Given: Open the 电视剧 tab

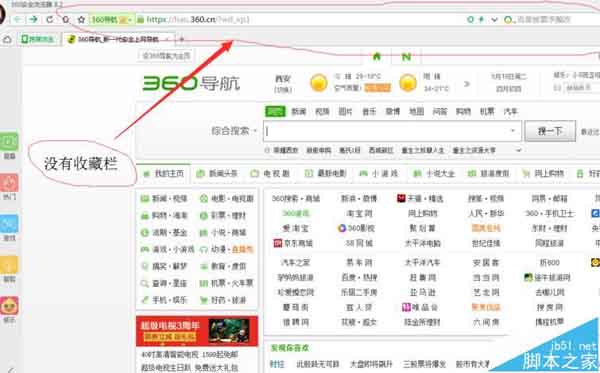Looking at the screenshot, I should (270, 174).
